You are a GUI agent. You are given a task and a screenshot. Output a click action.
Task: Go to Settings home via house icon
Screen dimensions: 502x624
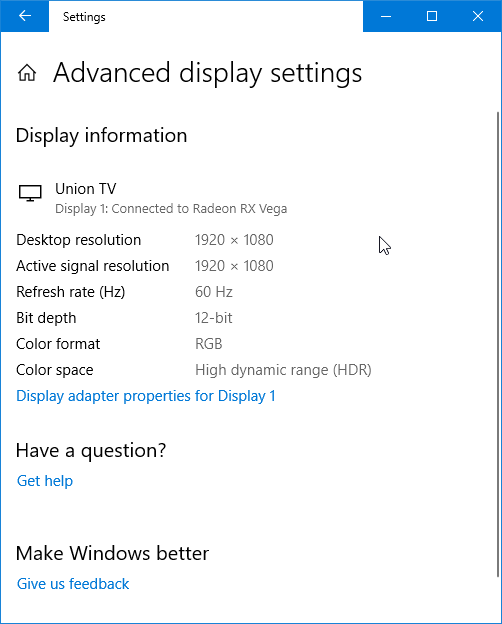[27, 73]
